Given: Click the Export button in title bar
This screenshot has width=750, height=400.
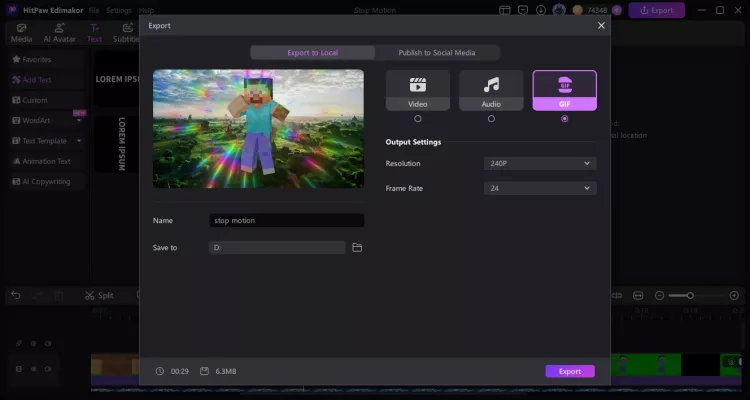Looking at the screenshot, I should [656, 10].
